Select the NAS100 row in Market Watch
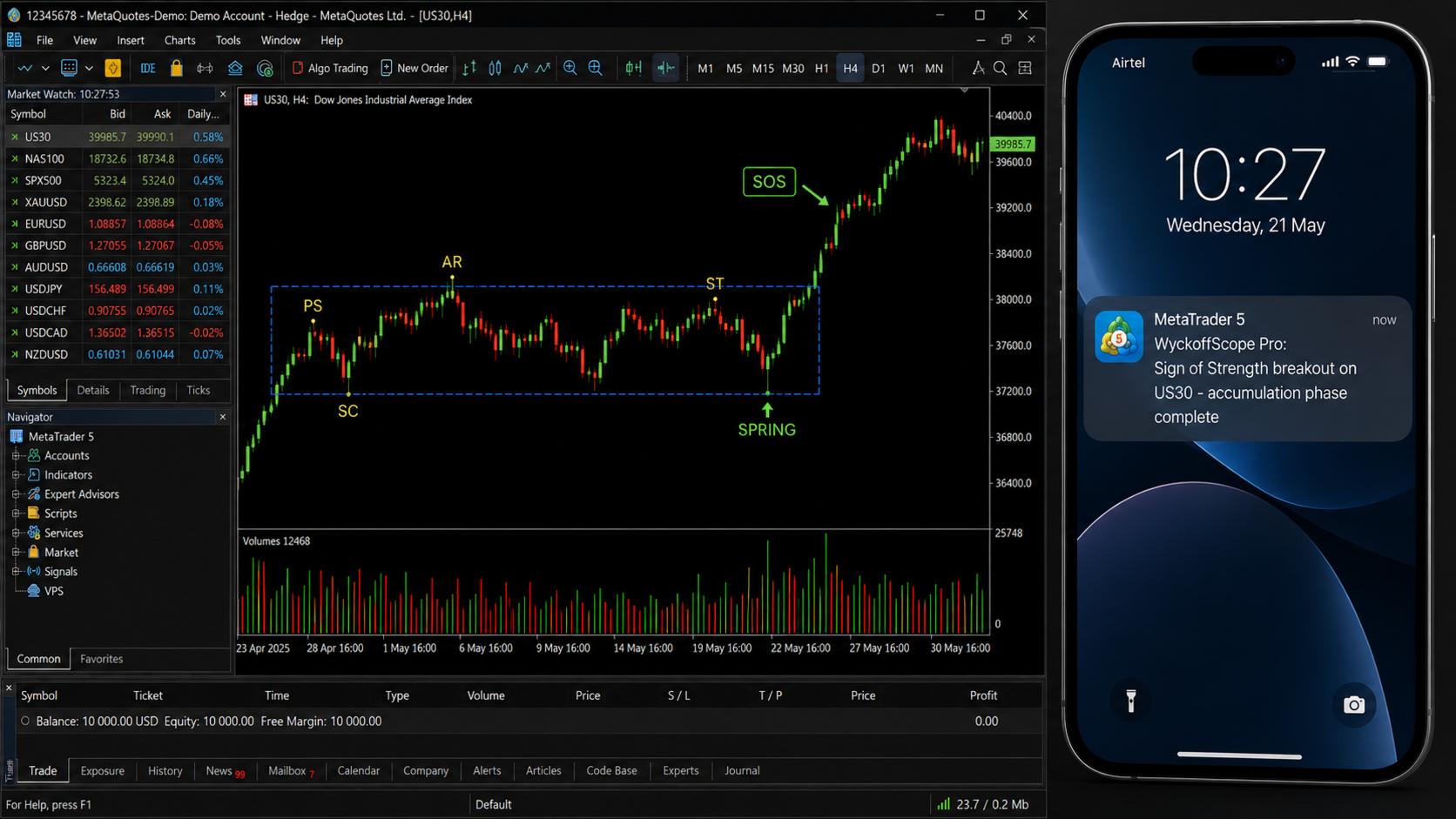This screenshot has height=819, width=1456. (x=117, y=158)
